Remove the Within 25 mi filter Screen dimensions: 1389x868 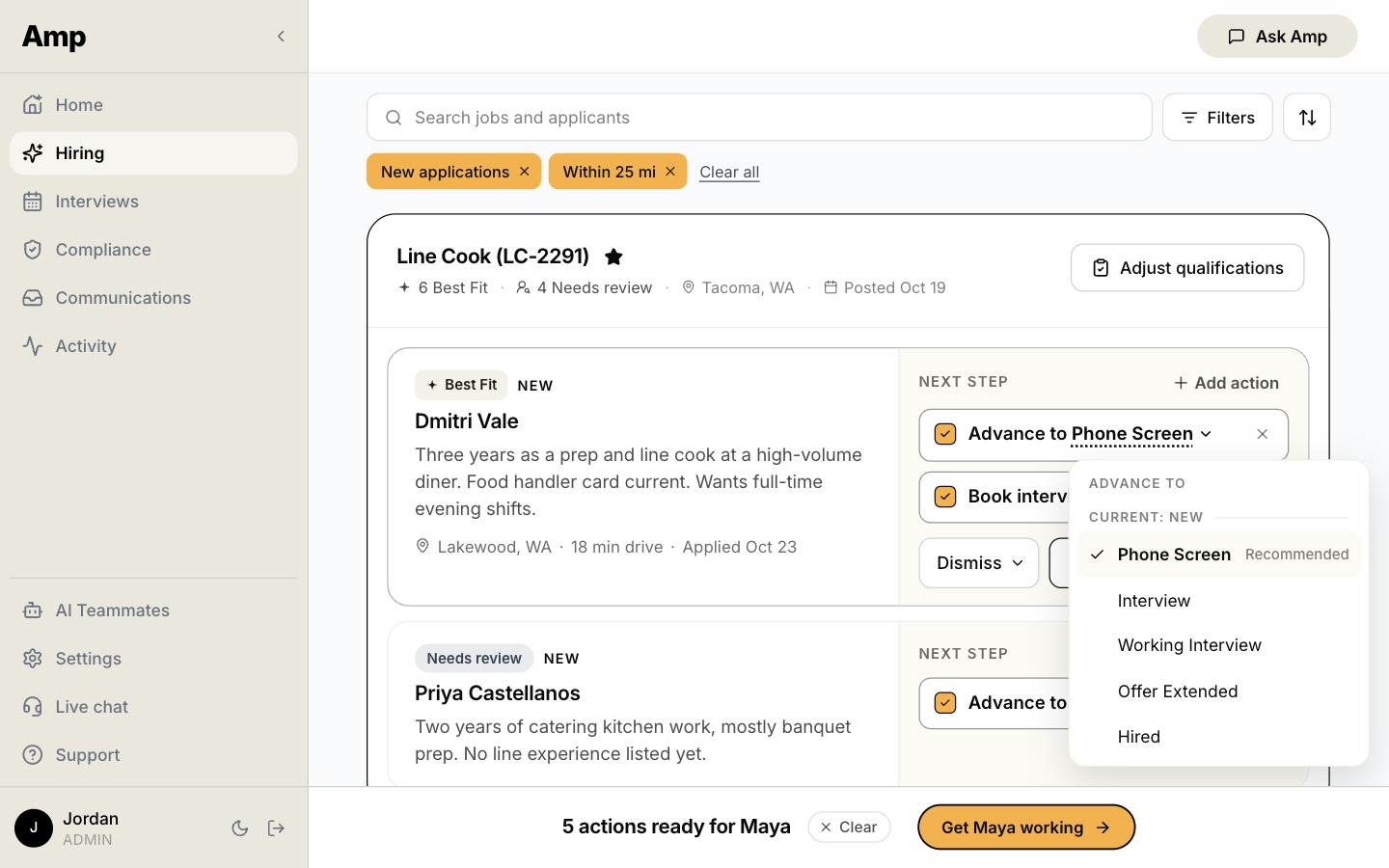click(670, 172)
